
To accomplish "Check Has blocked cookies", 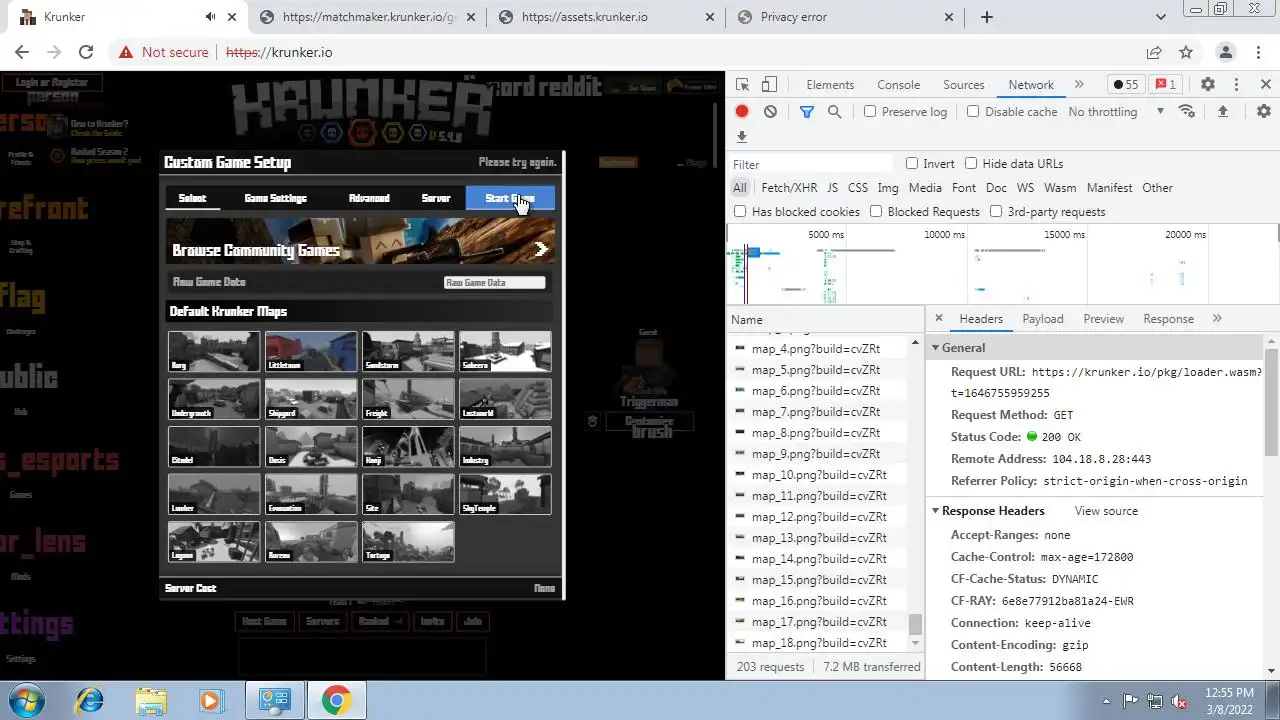I will pyautogui.click(x=740, y=211).
